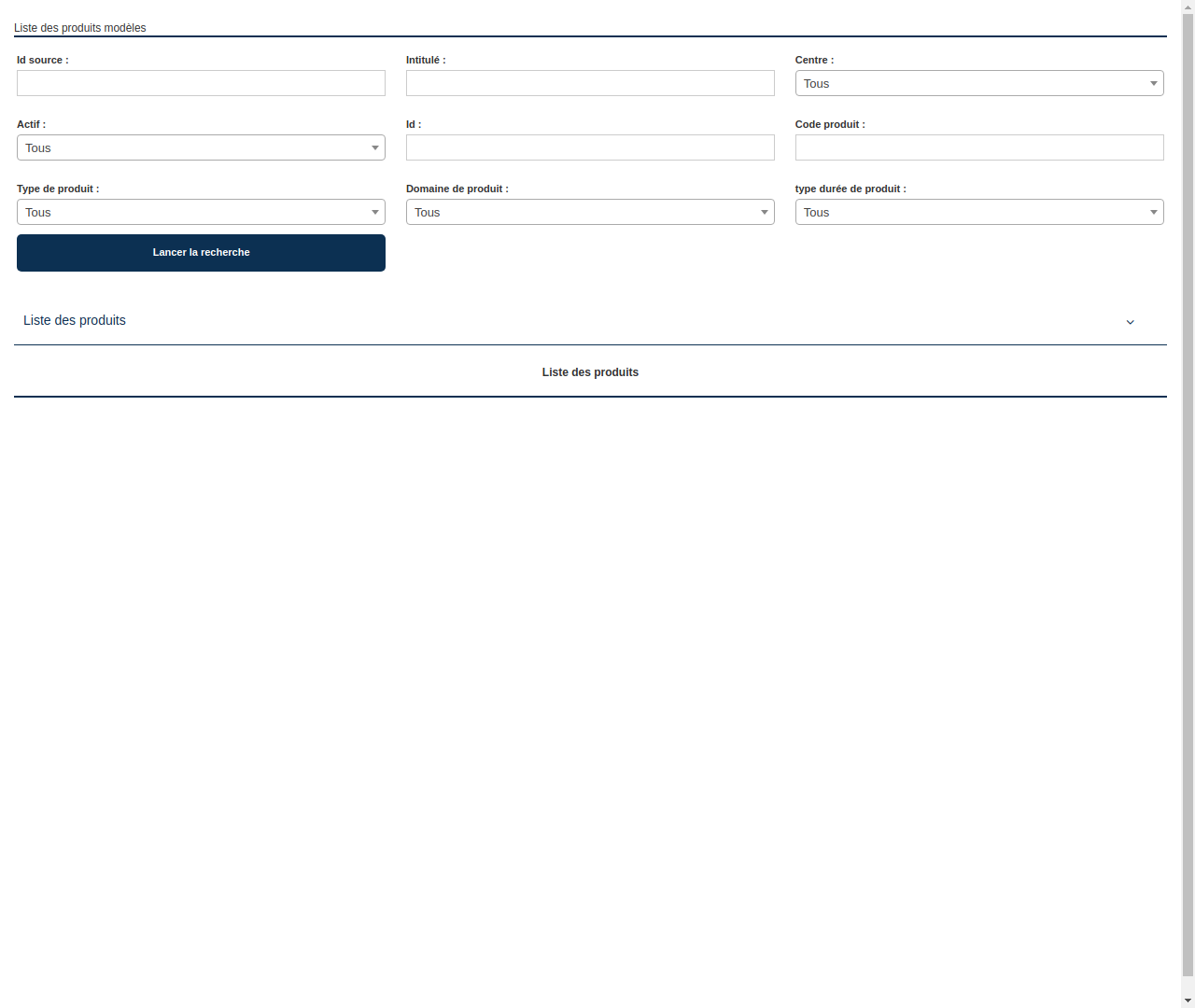The width and height of the screenshot is (1195, 1008).
Task: Click inside the Id source field
Action: click(x=201, y=83)
